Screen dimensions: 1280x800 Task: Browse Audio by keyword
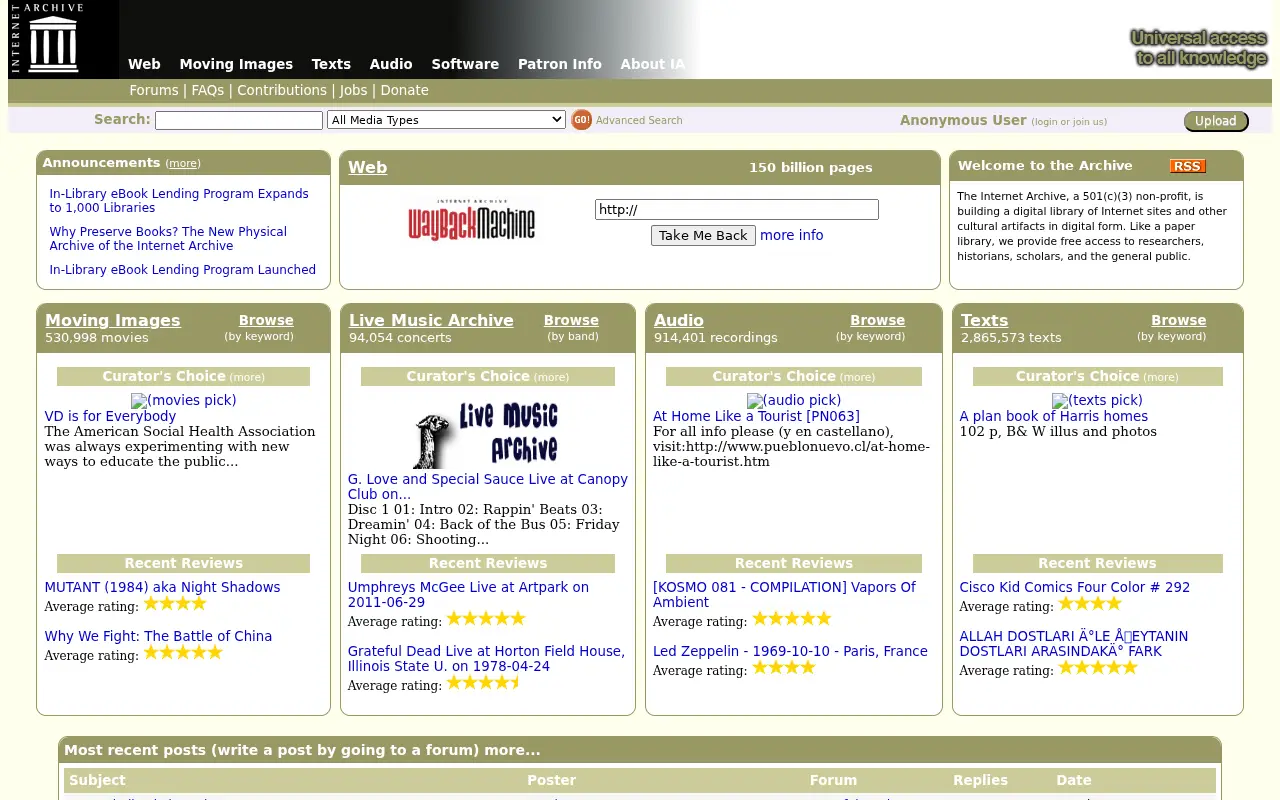(x=877, y=320)
